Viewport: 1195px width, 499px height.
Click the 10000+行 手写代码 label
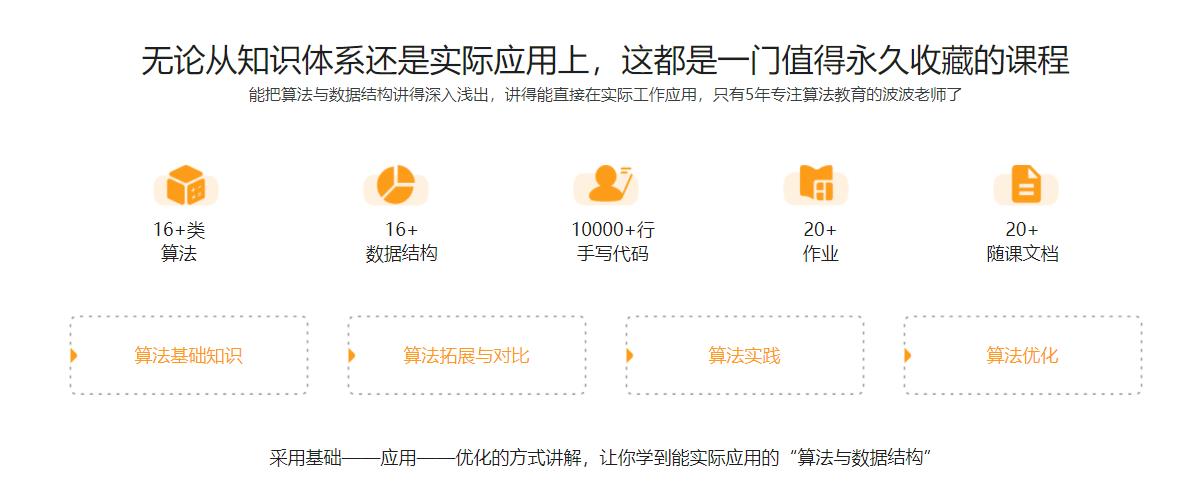coord(613,242)
